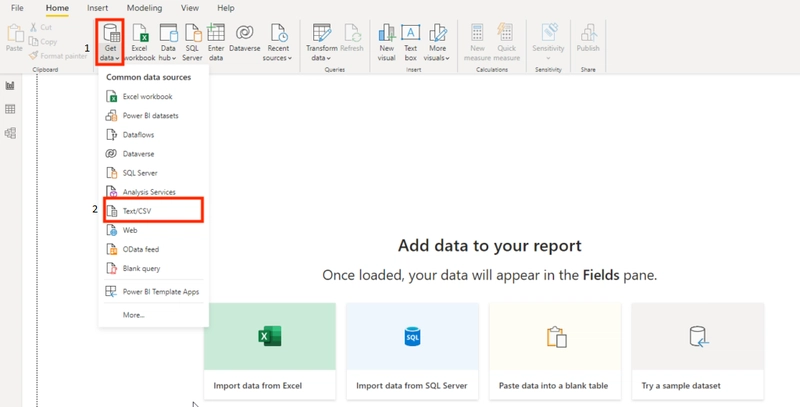The width and height of the screenshot is (800, 407).
Task: Open the File menu
Action: tap(17, 8)
